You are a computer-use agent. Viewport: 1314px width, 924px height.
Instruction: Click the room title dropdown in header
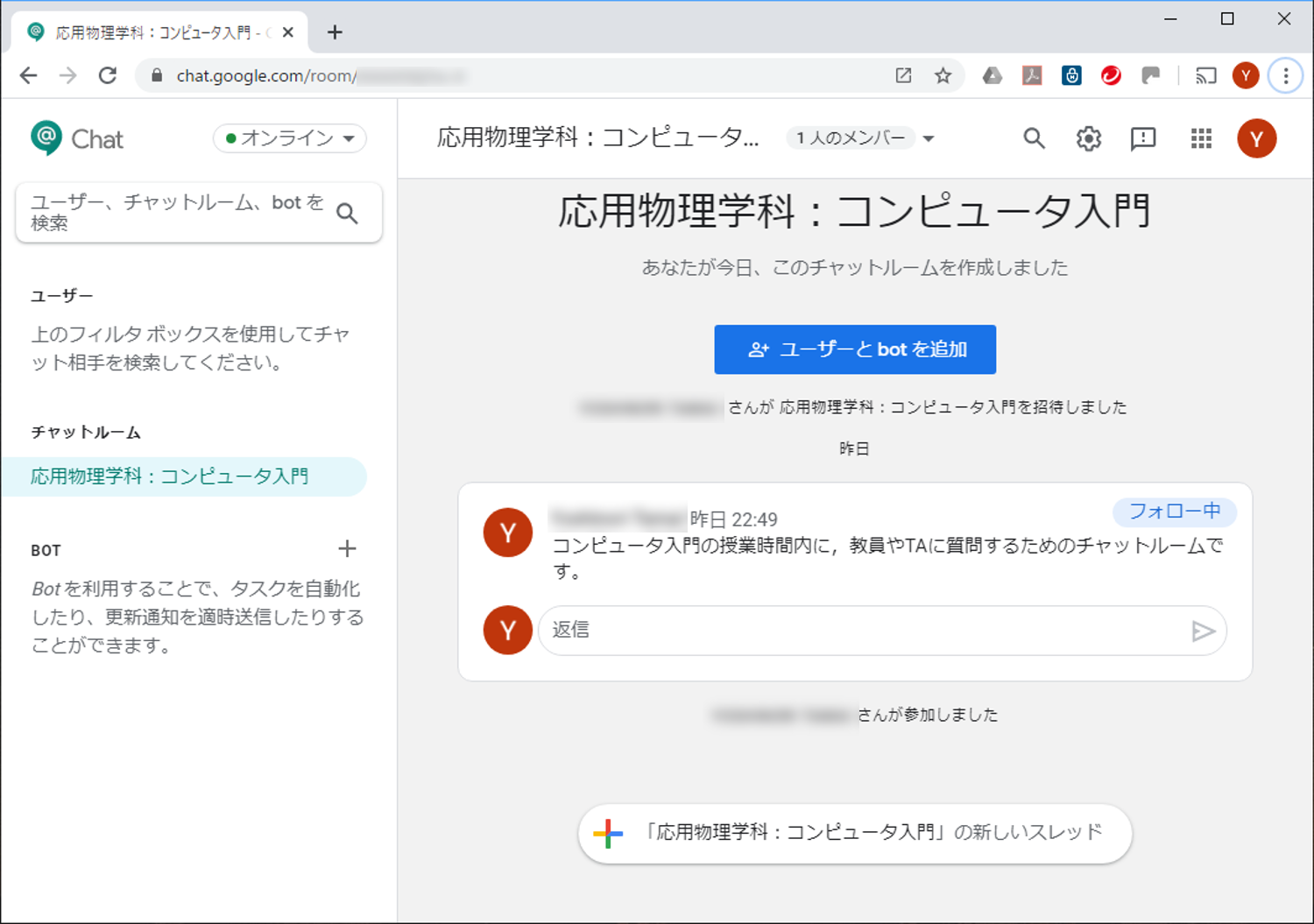[598, 138]
